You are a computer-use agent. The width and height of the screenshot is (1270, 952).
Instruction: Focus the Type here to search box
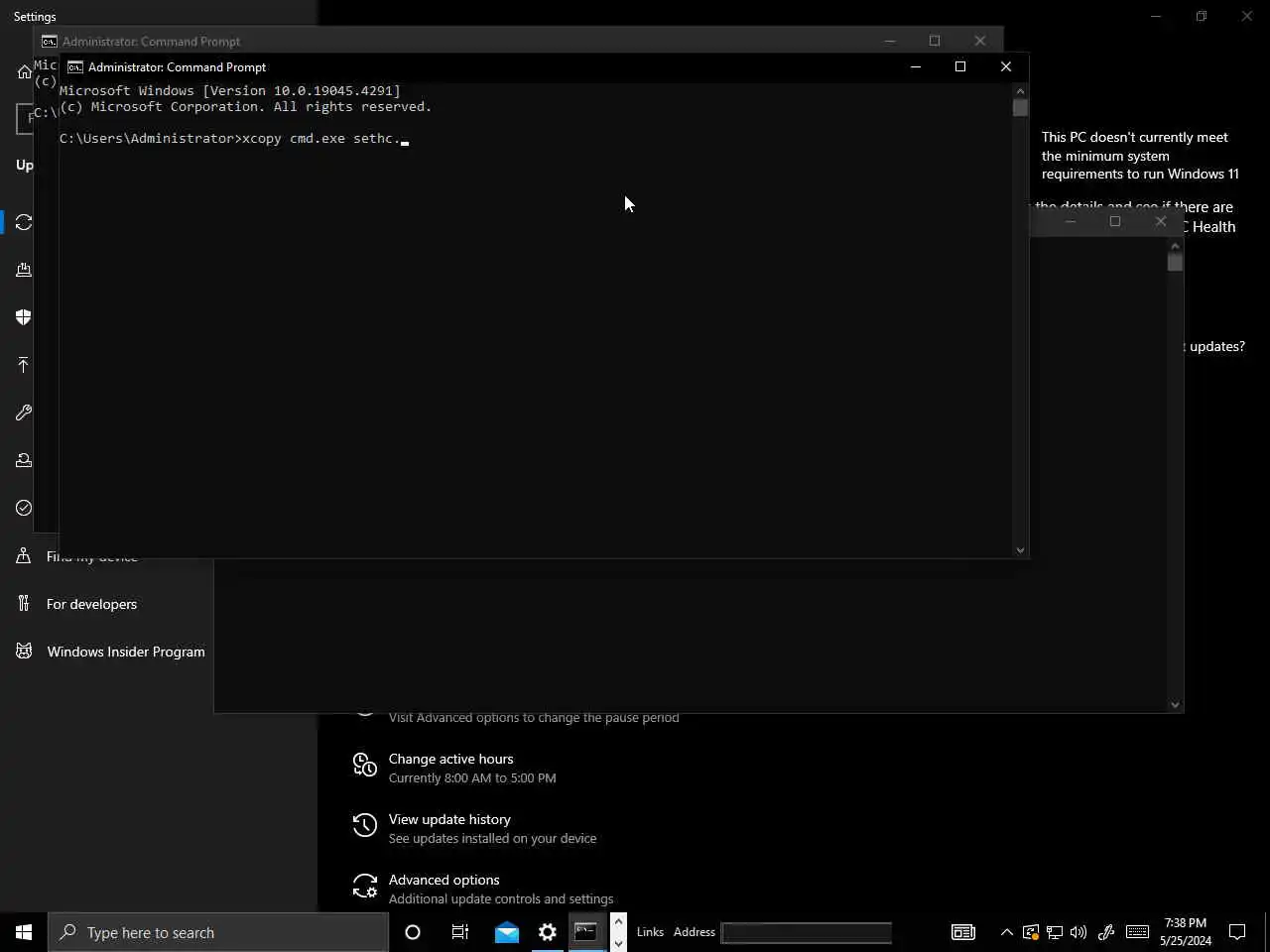pos(218,932)
